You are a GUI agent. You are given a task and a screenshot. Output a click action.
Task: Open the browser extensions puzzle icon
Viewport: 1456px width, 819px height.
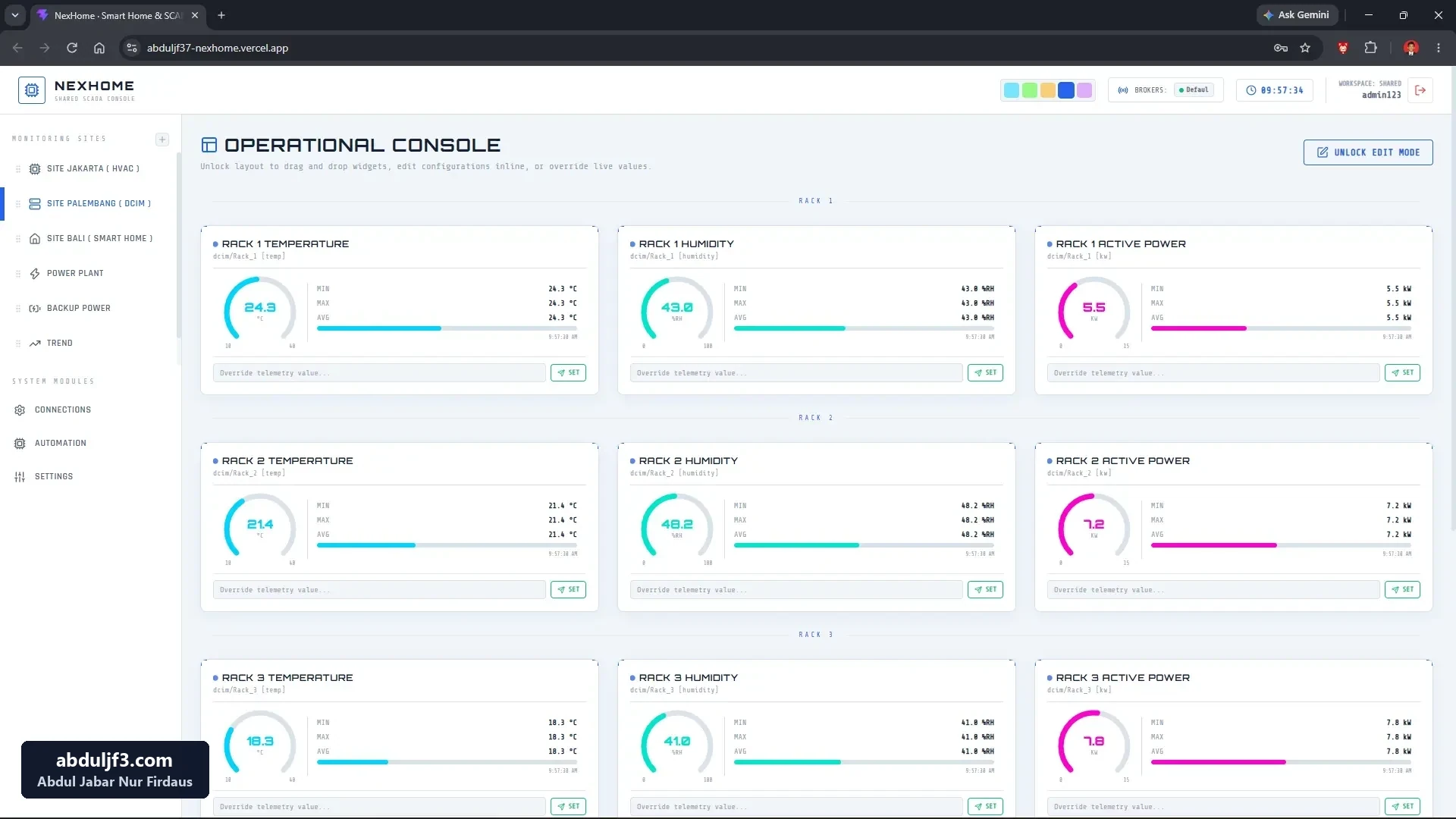pos(1370,48)
